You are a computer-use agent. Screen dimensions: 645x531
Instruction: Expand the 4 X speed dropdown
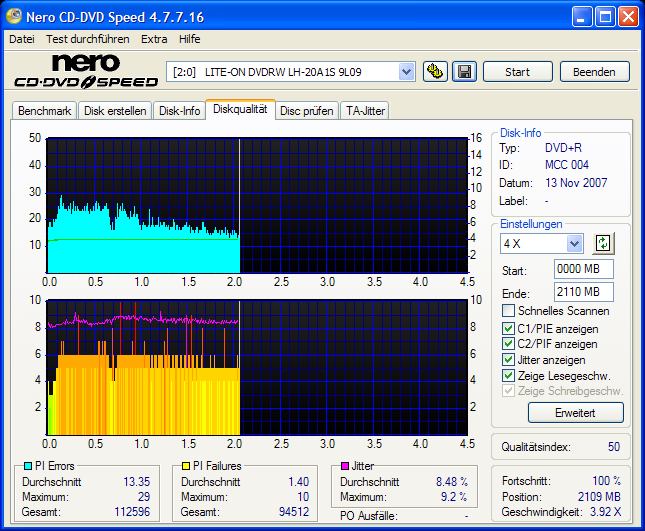coord(574,243)
